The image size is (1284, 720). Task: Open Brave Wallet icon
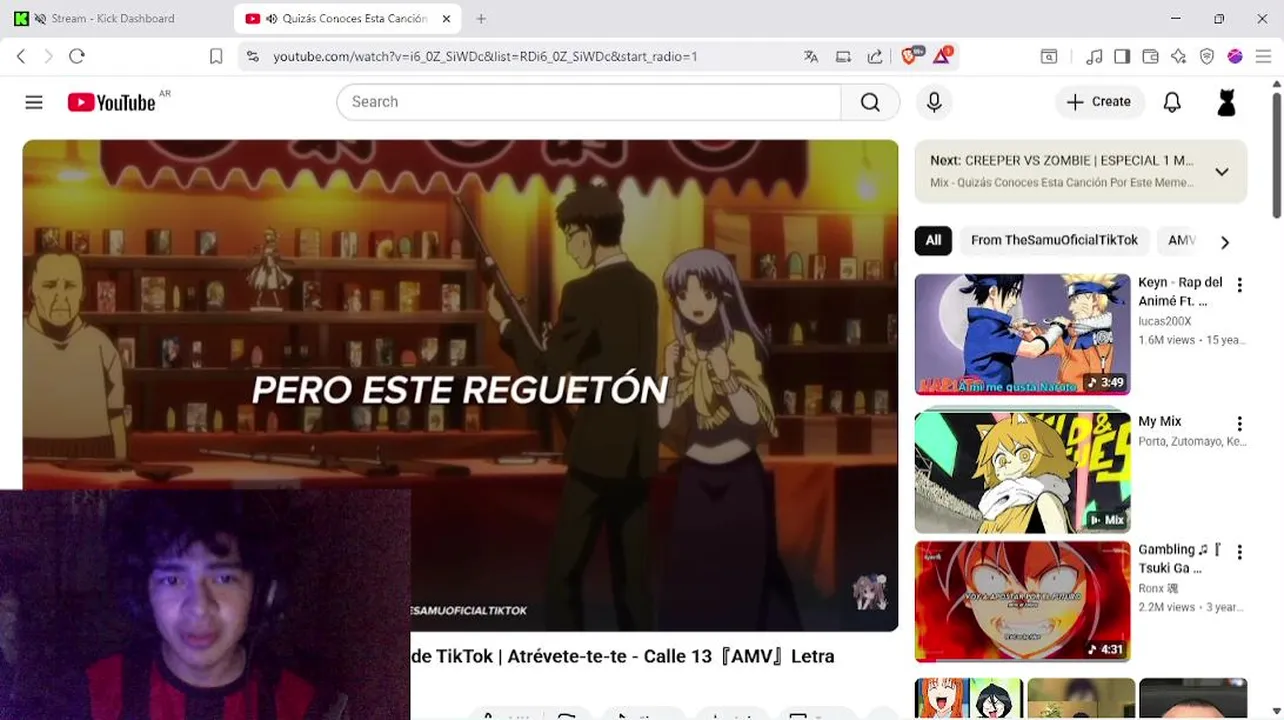pyautogui.click(x=1150, y=57)
